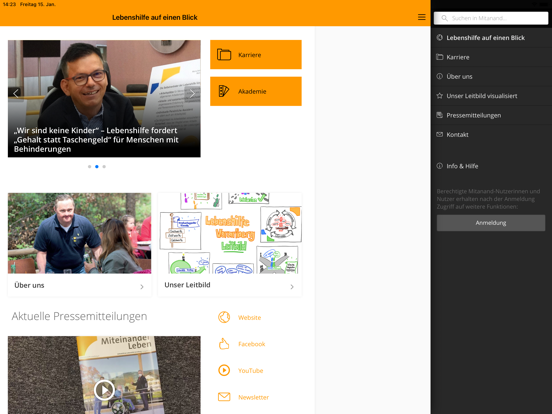Open the Akademie orange tile
The width and height of the screenshot is (552, 414).
(x=256, y=91)
